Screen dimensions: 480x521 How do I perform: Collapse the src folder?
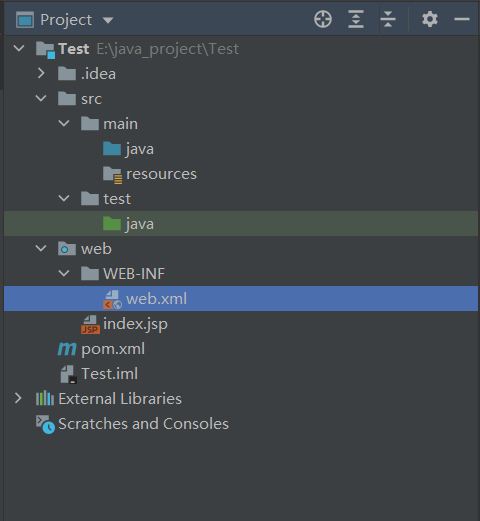(41, 98)
